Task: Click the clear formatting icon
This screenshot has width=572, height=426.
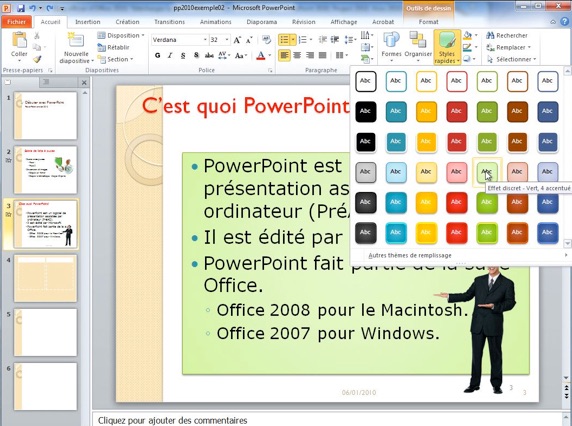Action: [266, 40]
